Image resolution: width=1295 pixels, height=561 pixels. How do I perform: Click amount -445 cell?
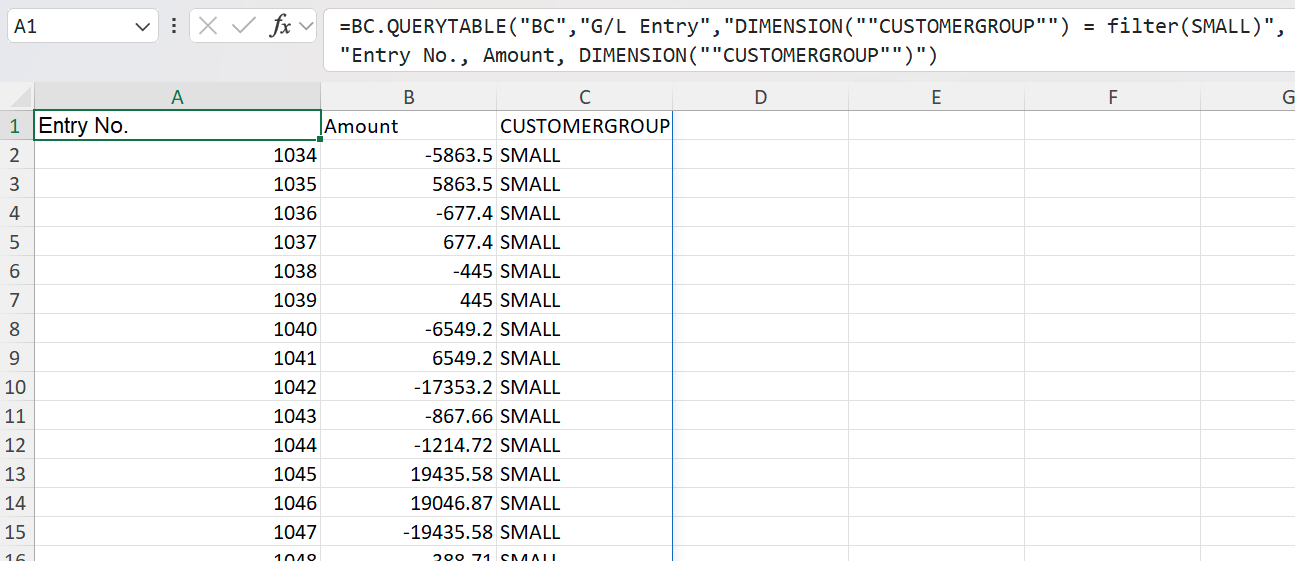point(409,271)
